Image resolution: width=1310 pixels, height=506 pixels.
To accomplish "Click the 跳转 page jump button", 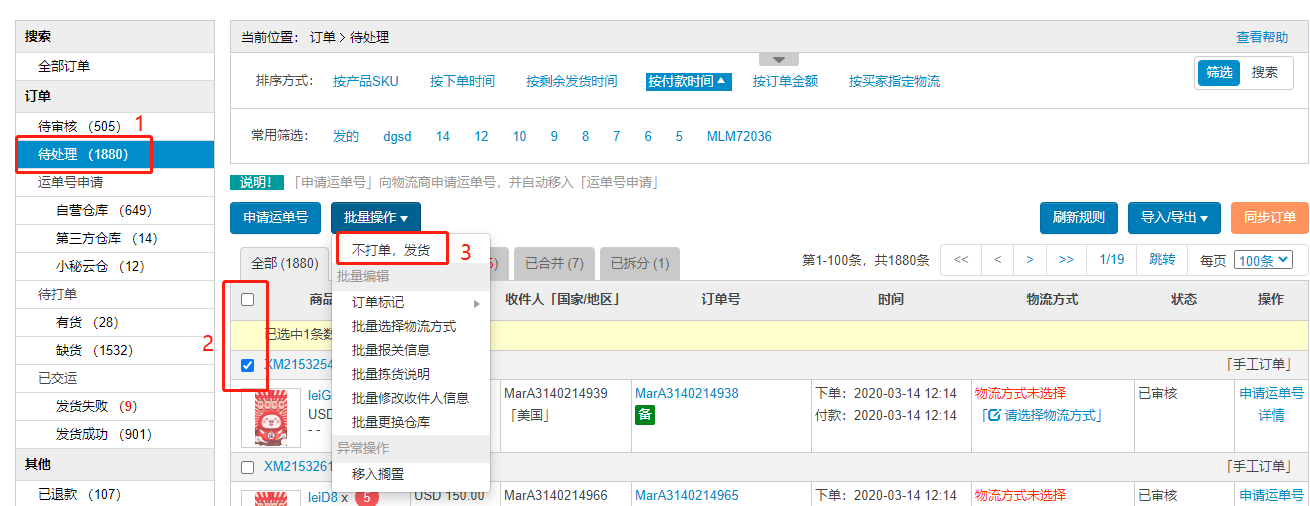I will (1162, 260).
